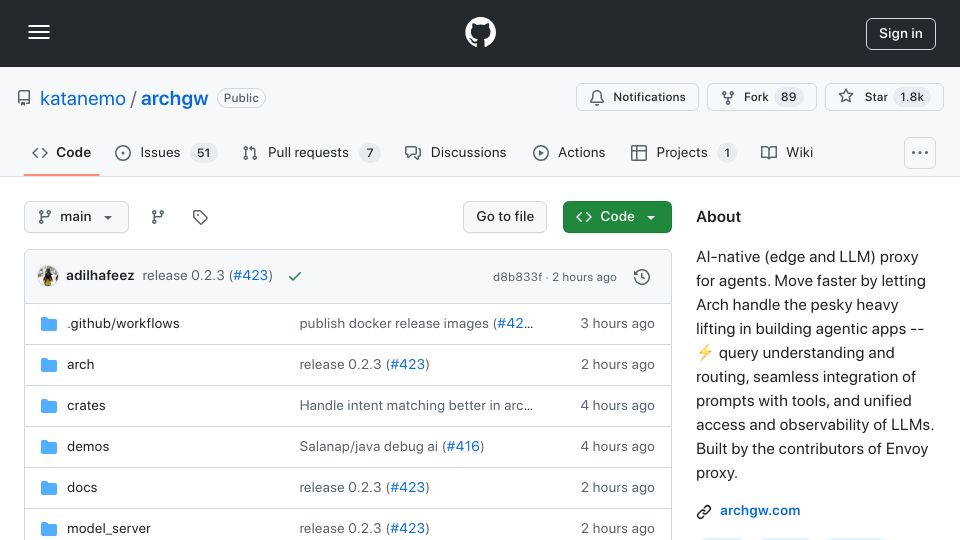
Task: View branches via the branch icon
Action: pos(158,217)
